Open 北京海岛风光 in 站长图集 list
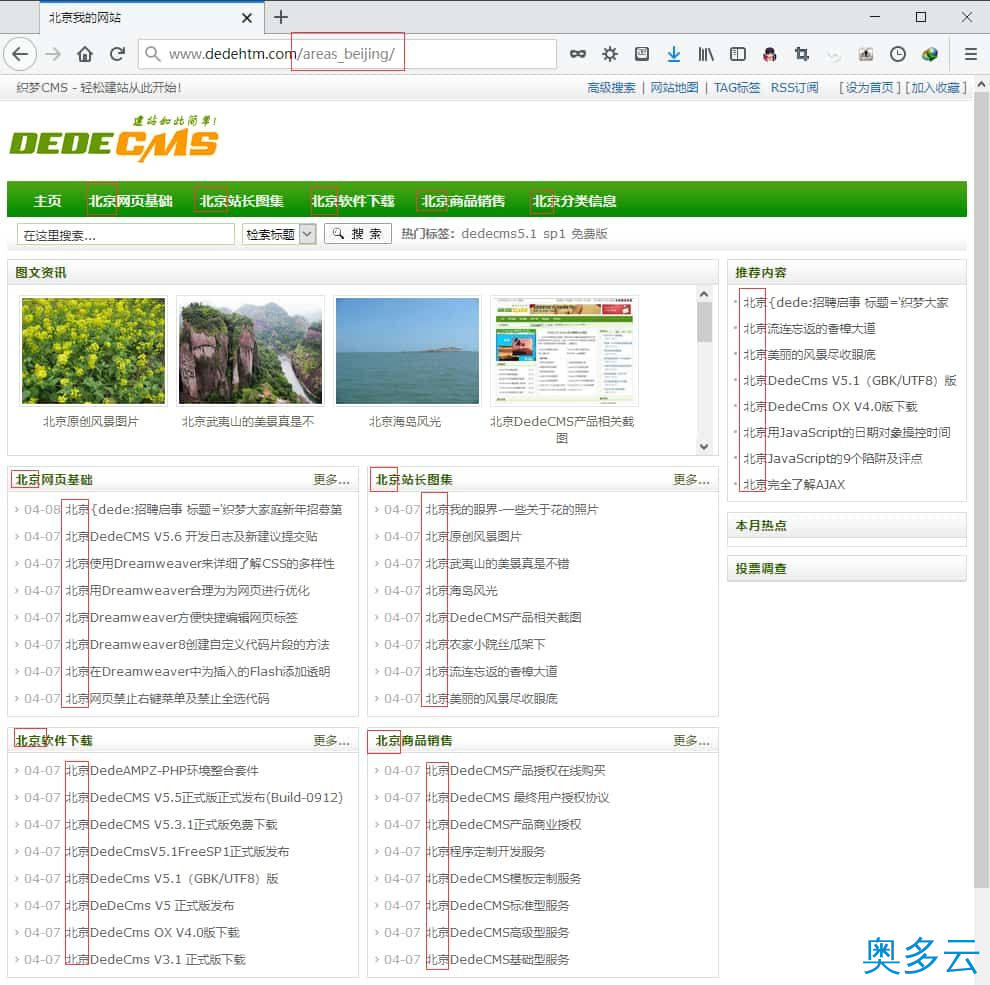The height and width of the screenshot is (985, 990). [x=462, y=591]
